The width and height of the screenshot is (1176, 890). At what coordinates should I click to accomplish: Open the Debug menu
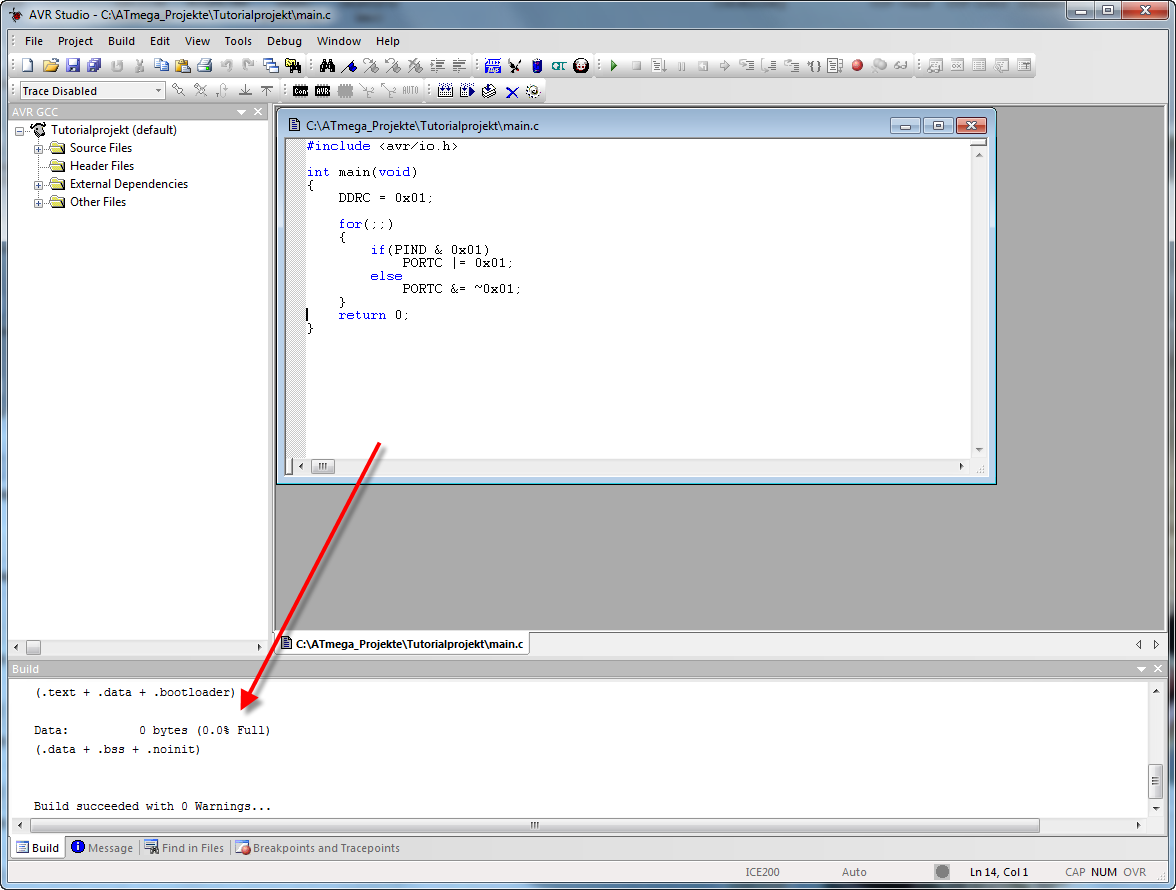tap(284, 41)
